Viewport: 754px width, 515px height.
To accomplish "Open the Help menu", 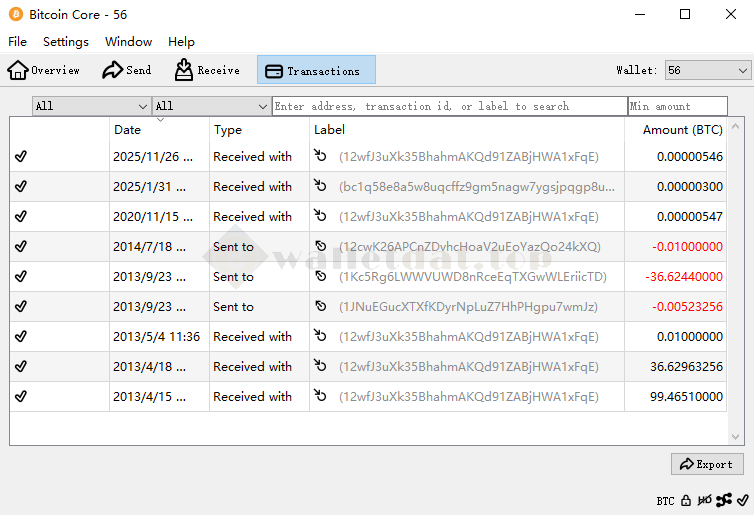I will coord(181,42).
